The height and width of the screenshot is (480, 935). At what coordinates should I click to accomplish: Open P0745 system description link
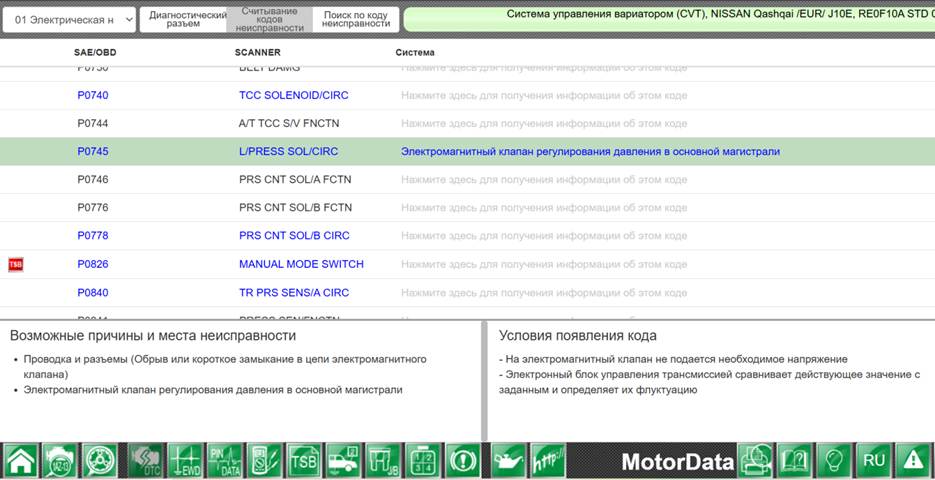click(x=590, y=151)
